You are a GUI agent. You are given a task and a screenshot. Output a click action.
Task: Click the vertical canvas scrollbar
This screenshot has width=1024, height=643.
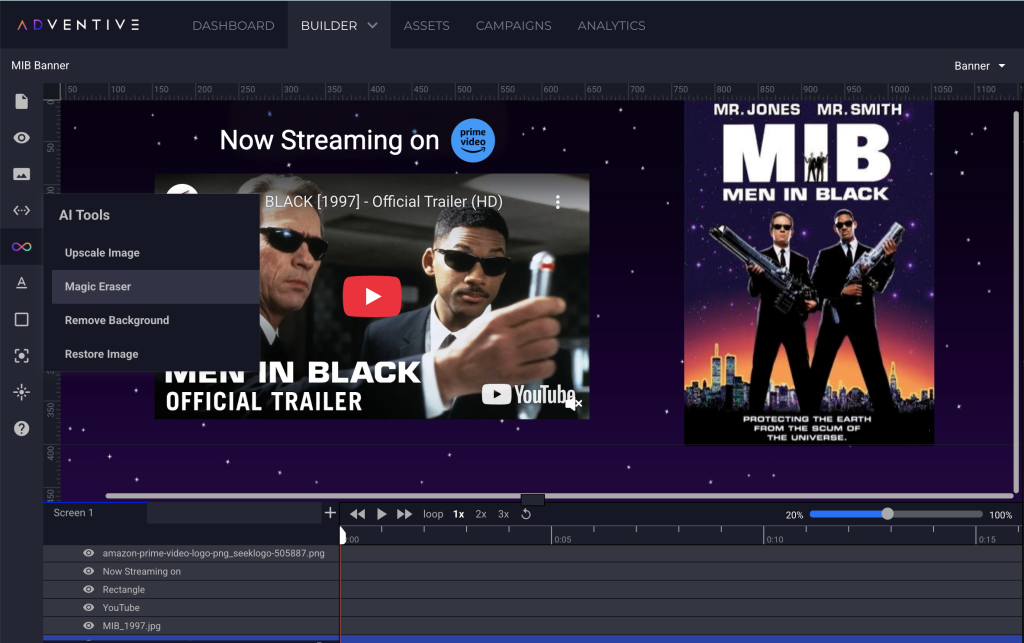1016,302
